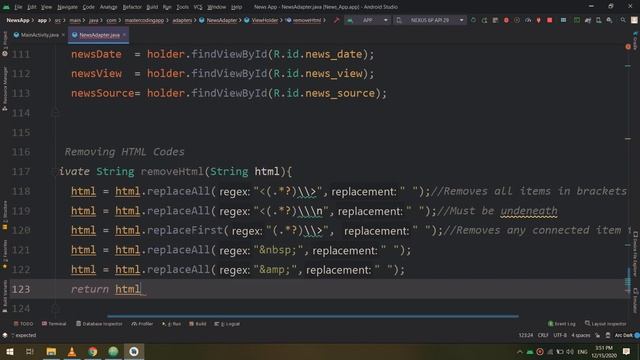Screen dimensions: 640x360
Task: Open the NEXUS 6P API 29 device dropdown
Action: click(x=430, y=20)
